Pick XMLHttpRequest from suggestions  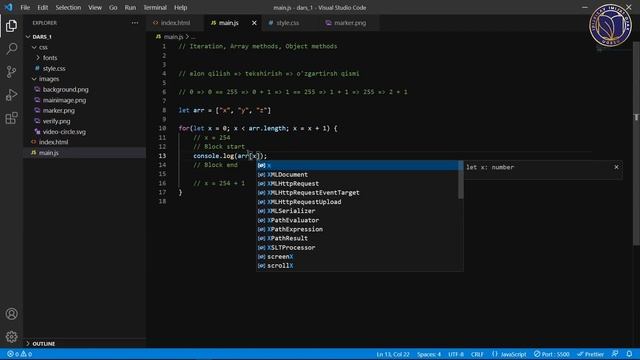pyautogui.click(x=357, y=184)
